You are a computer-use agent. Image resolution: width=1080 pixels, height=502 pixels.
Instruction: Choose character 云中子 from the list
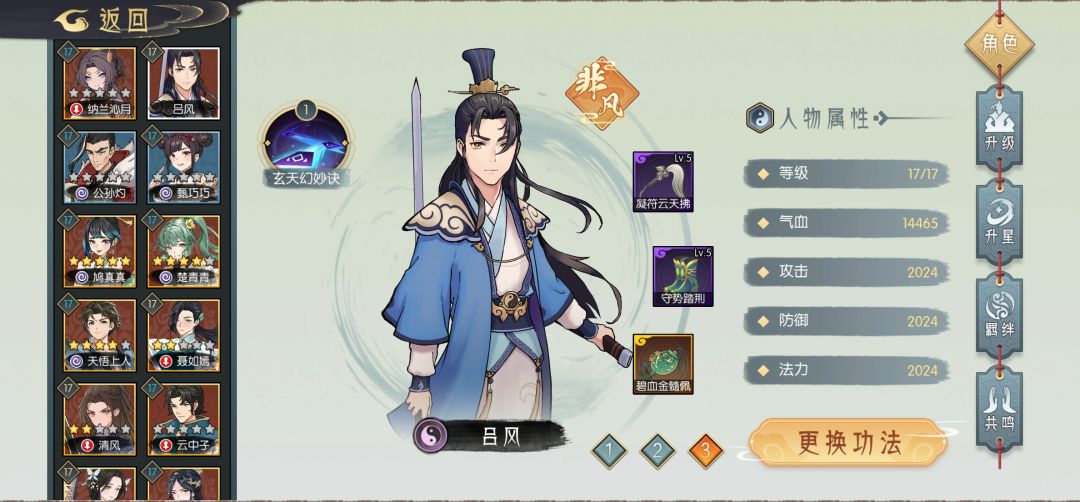[x=184, y=419]
